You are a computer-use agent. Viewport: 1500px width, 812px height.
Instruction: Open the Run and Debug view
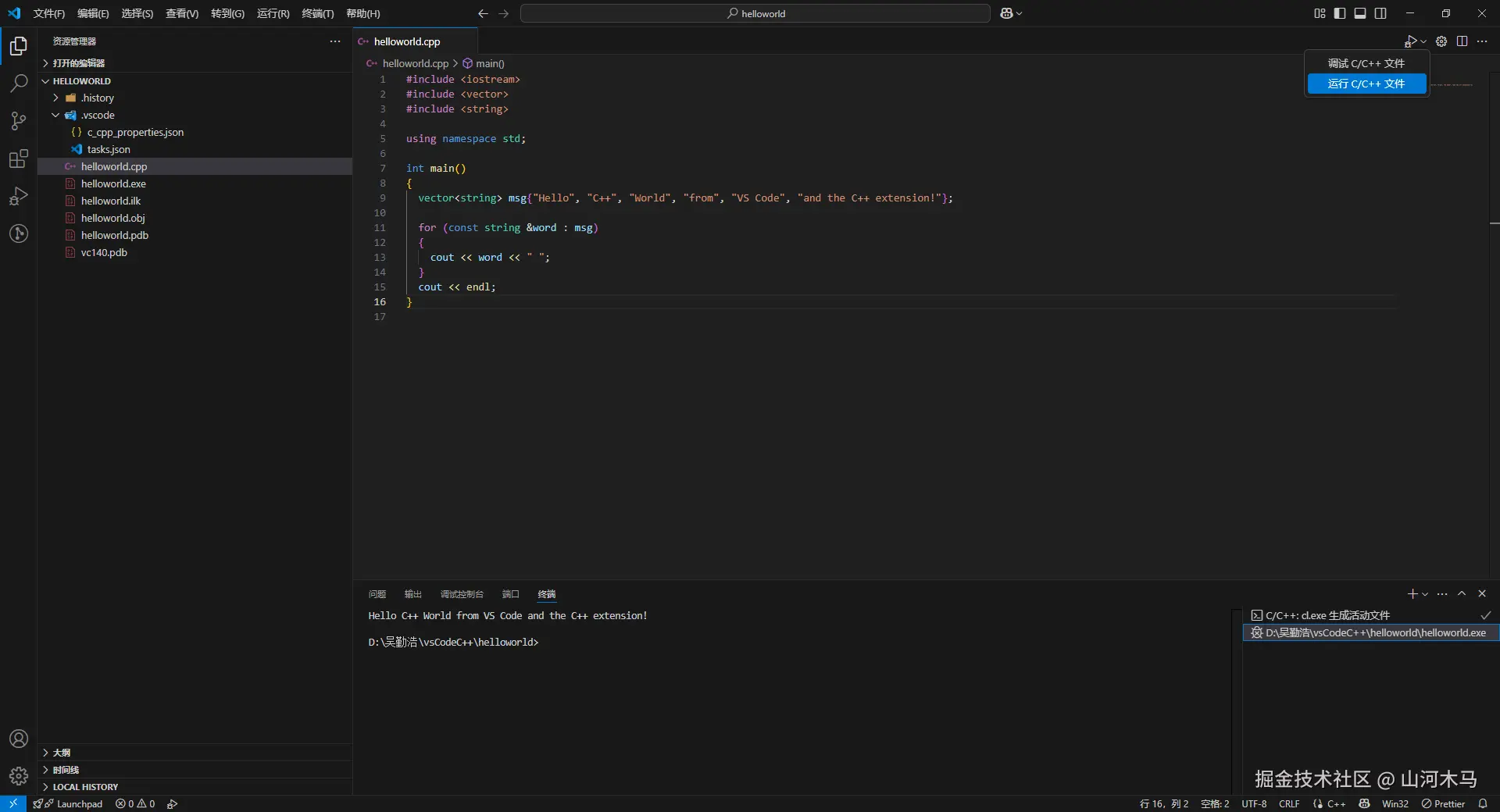(19, 196)
